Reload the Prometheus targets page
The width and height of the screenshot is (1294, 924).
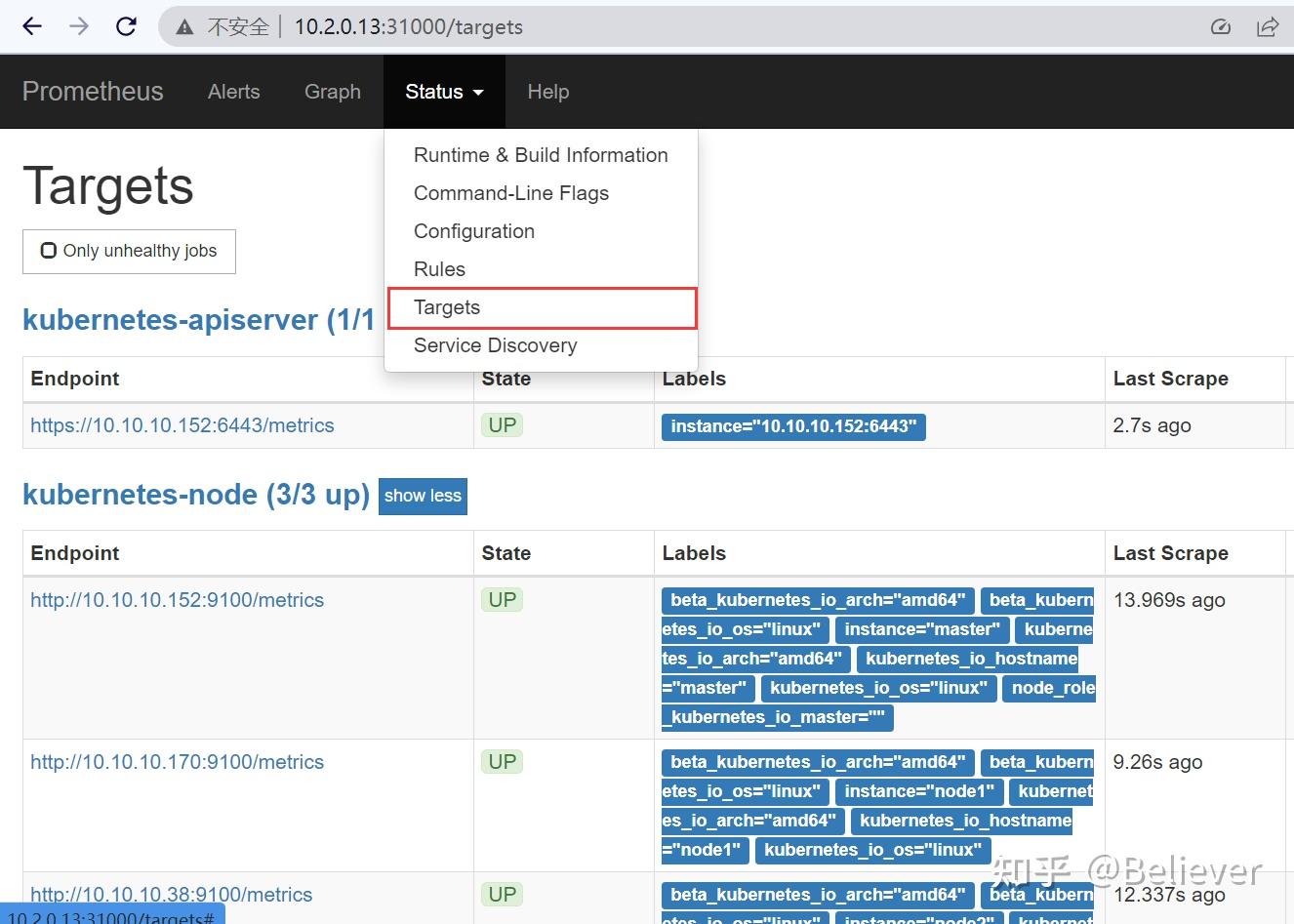tap(126, 26)
